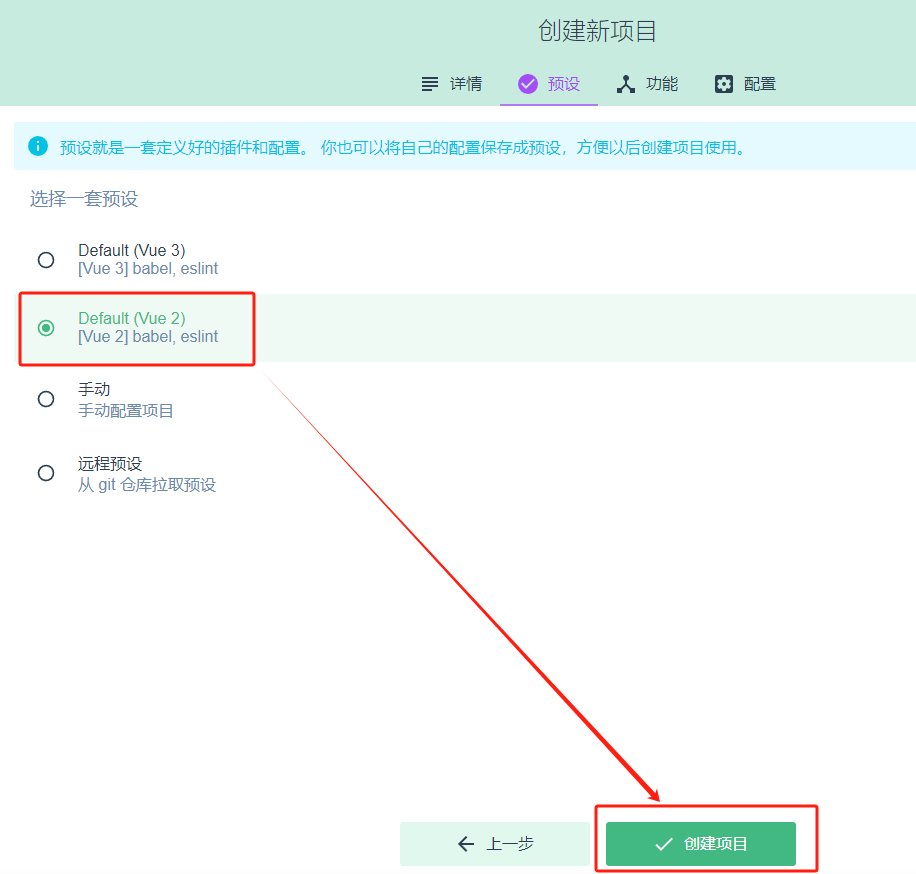Click the preset info banner text
The image size is (916, 874).
pyautogui.click(x=403, y=148)
